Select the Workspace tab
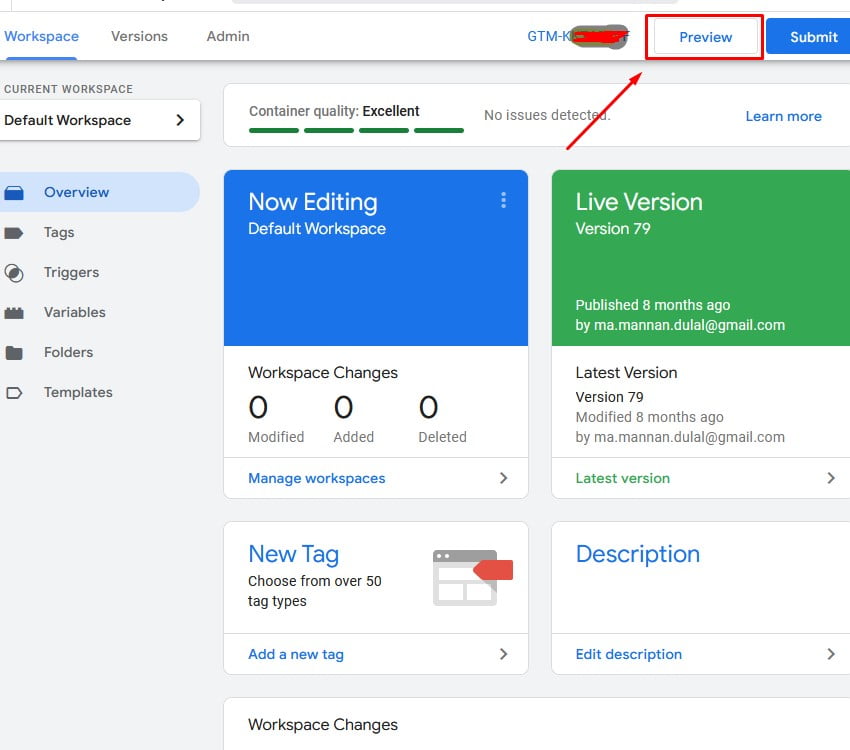The width and height of the screenshot is (850, 750). 41,36
